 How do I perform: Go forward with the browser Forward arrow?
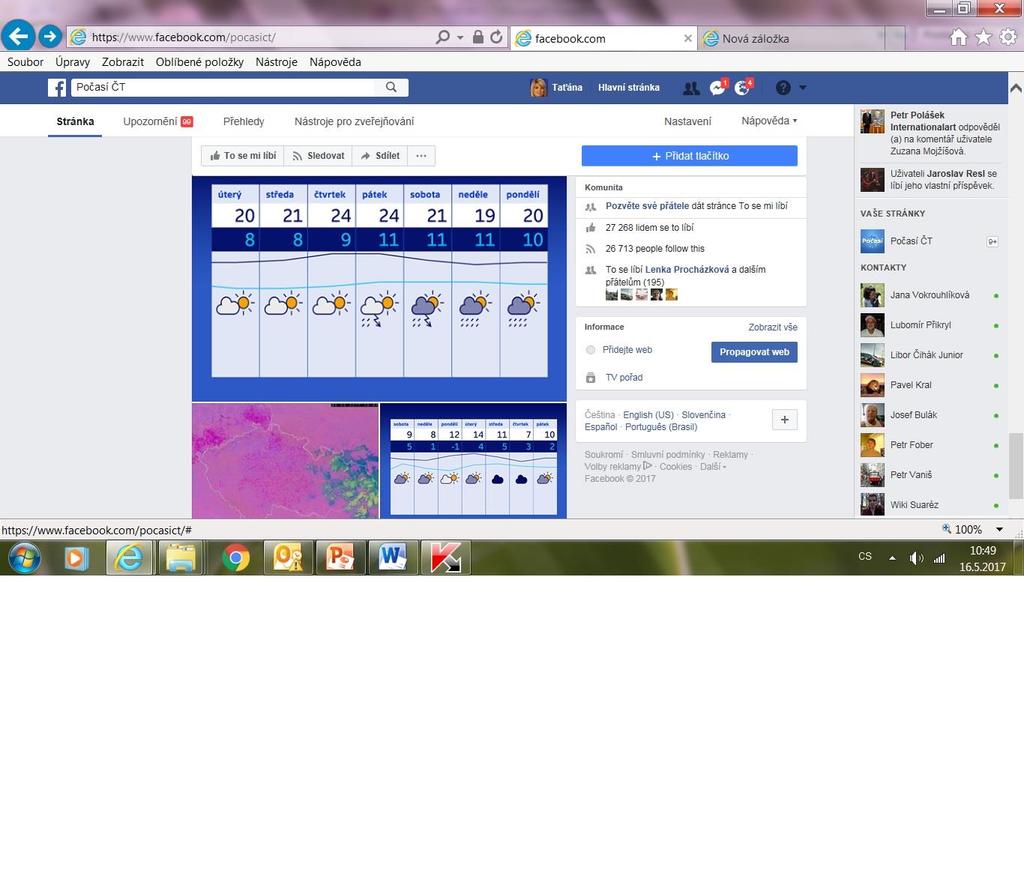(50, 36)
